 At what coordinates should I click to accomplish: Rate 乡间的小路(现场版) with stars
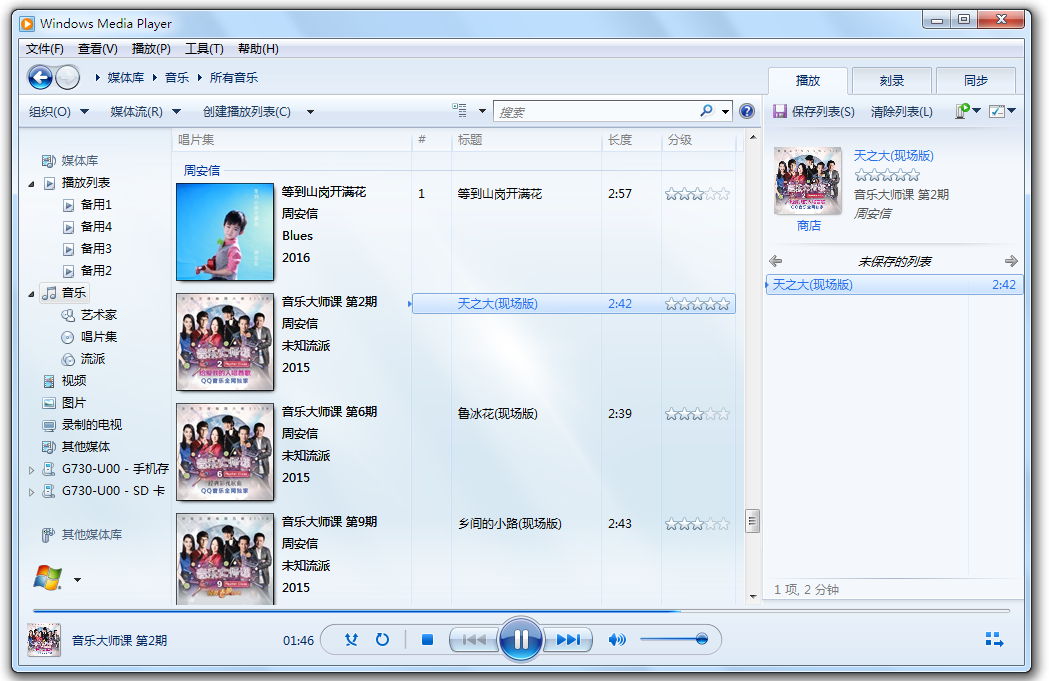coord(697,524)
